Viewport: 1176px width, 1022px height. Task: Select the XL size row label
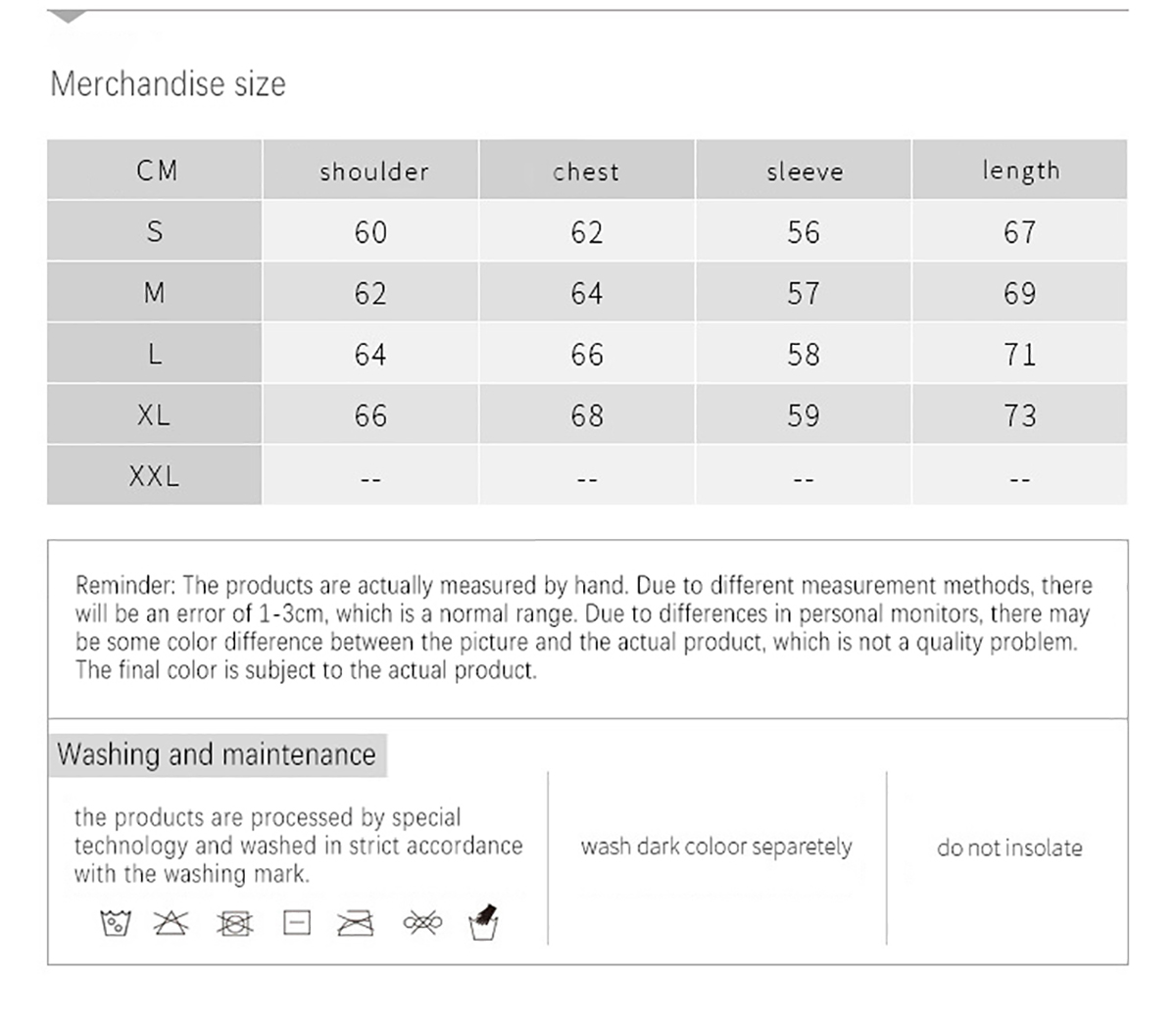coord(154,414)
